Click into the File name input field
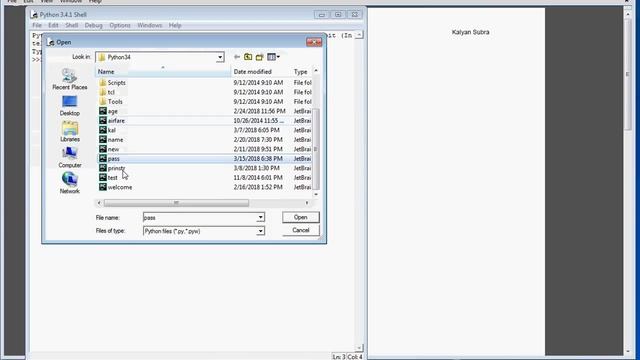Viewport: 640px width, 360px height. click(200, 218)
